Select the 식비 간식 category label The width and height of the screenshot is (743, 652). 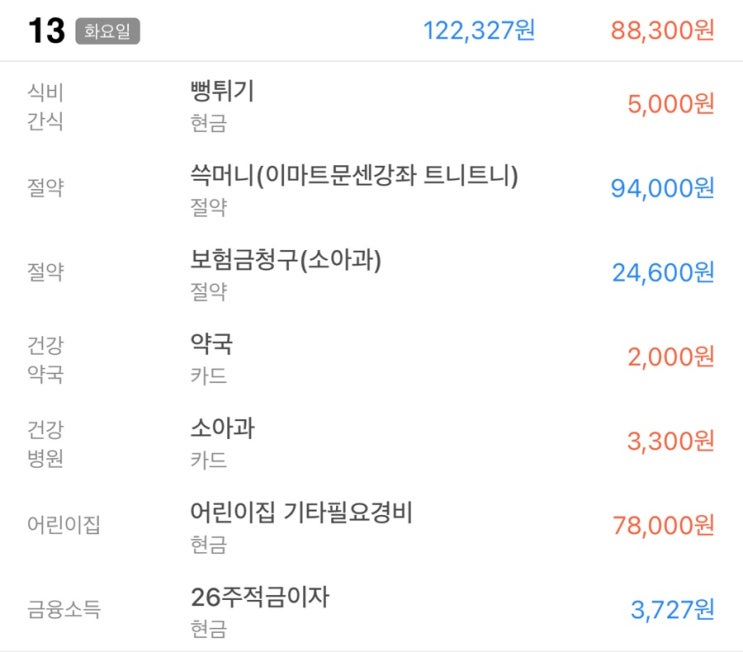(46, 105)
